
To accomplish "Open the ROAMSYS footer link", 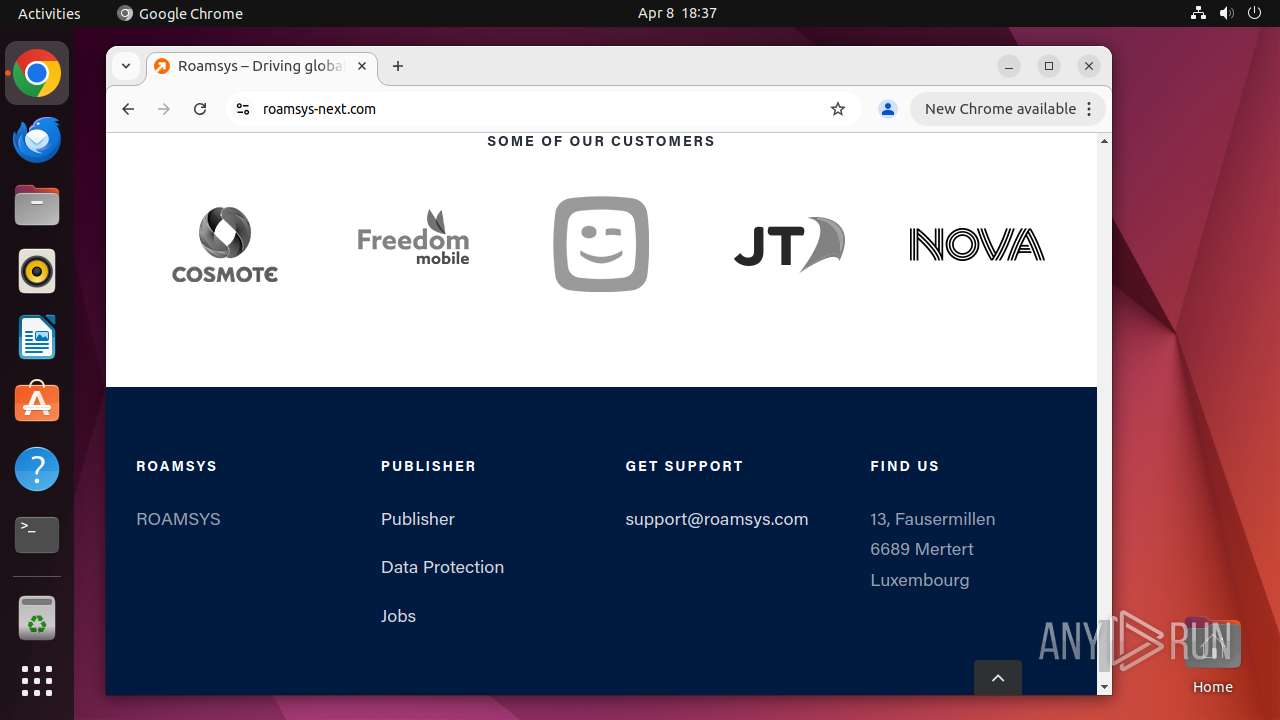I will tap(178, 519).
